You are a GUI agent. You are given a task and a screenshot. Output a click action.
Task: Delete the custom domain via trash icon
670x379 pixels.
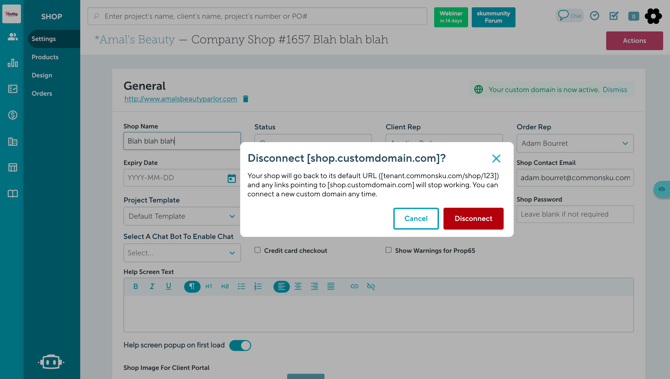pyautogui.click(x=246, y=99)
